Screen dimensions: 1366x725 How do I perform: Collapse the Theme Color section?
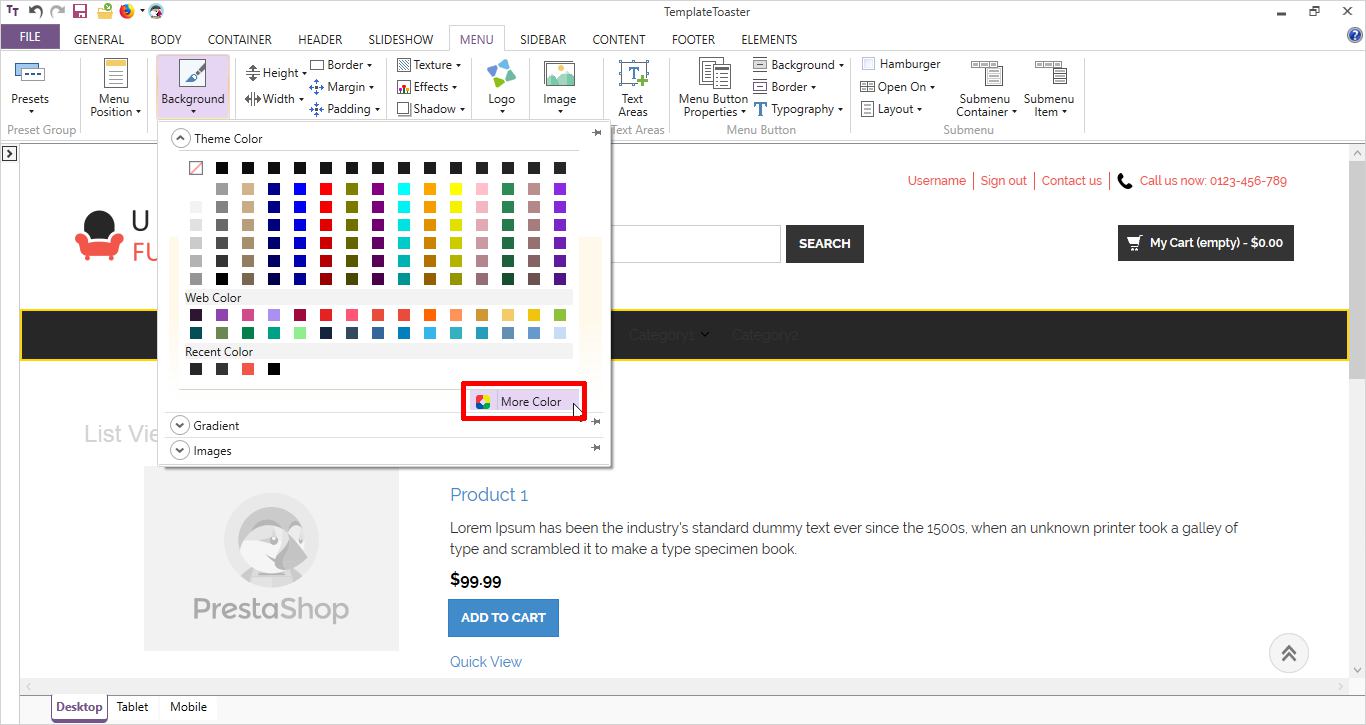pyautogui.click(x=180, y=139)
